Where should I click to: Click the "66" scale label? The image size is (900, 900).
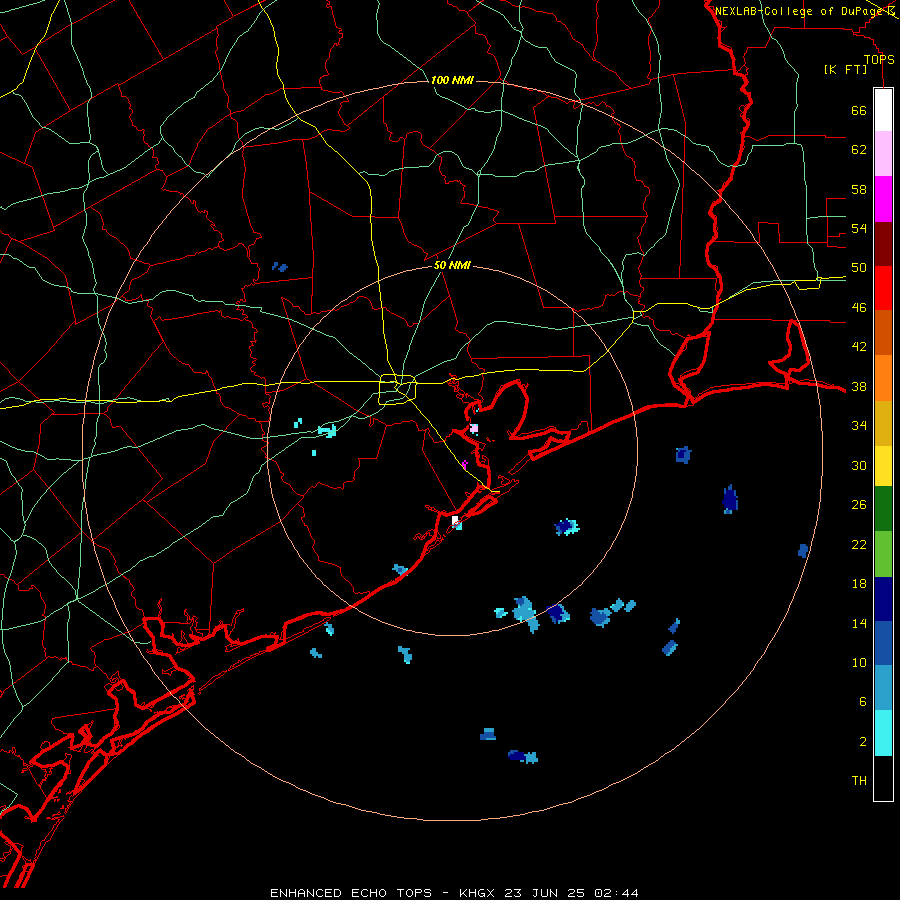tap(859, 110)
